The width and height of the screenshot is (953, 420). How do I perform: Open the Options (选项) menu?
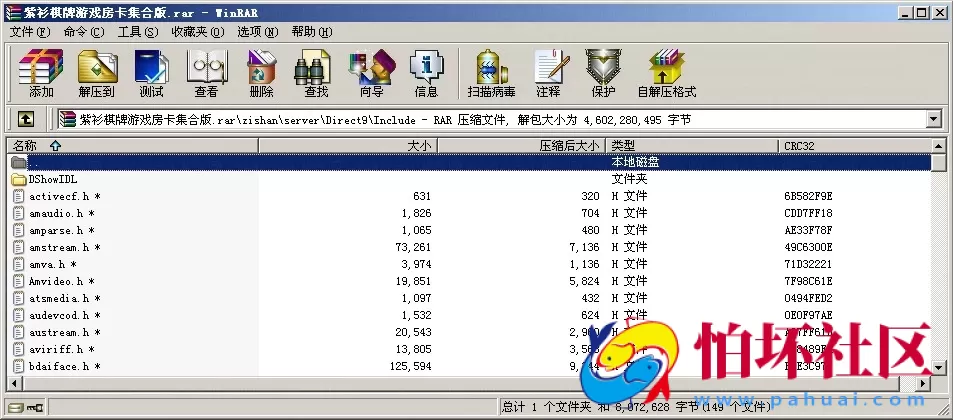tap(258, 32)
